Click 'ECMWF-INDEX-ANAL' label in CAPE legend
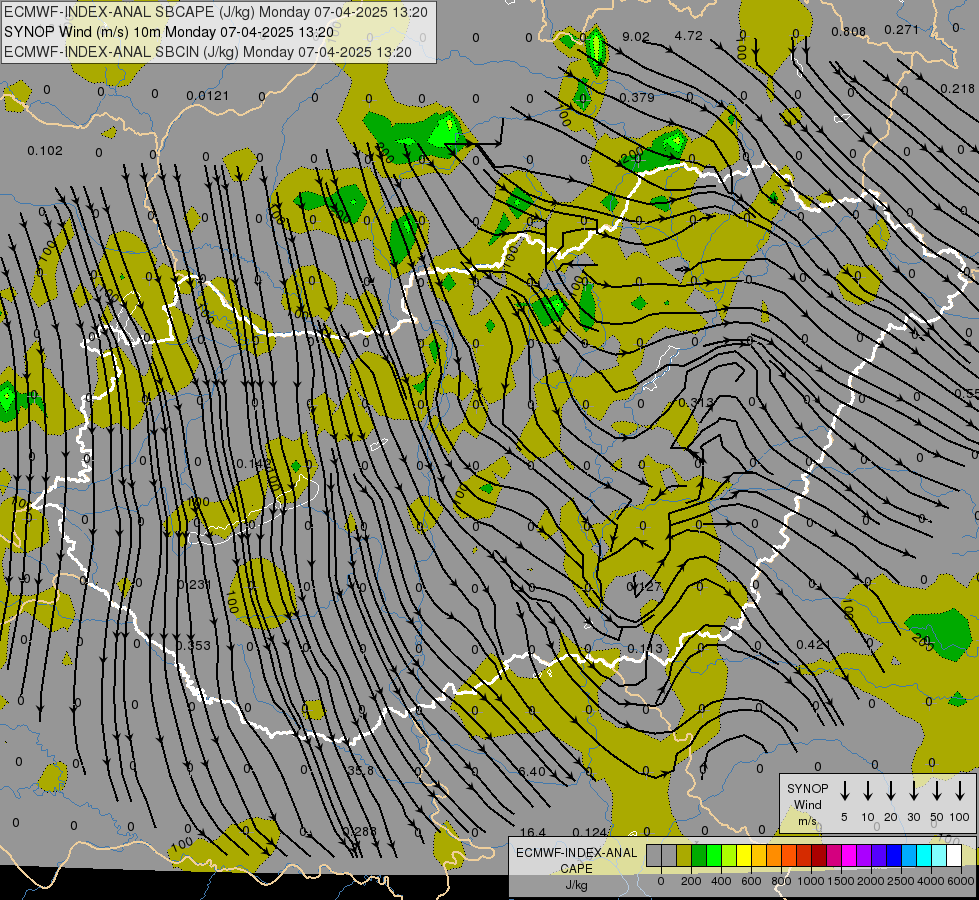Image resolution: width=979 pixels, height=900 pixels. pyautogui.click(x=576, y=853)
